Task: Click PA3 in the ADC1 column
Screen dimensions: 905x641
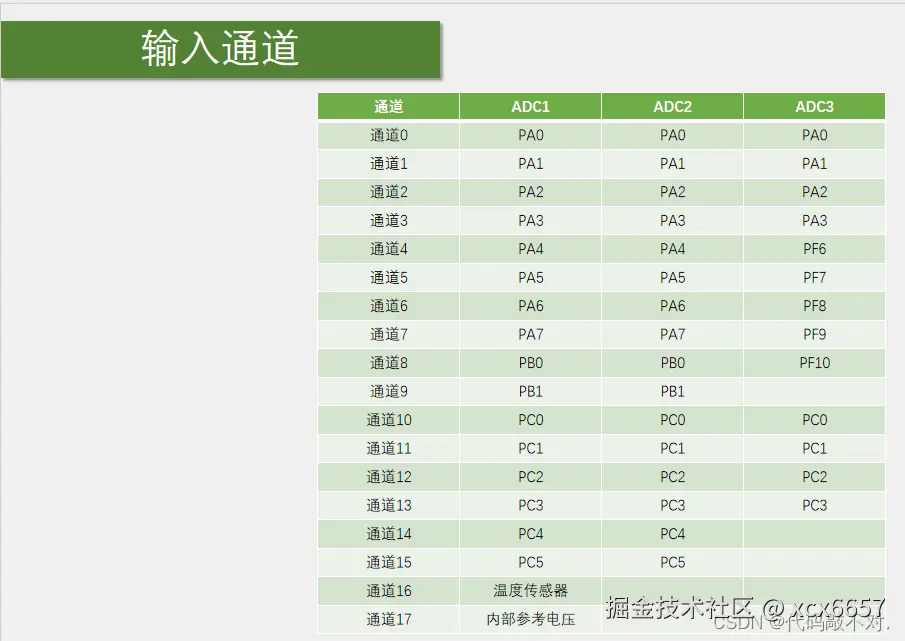Action: tap(530, 220)
